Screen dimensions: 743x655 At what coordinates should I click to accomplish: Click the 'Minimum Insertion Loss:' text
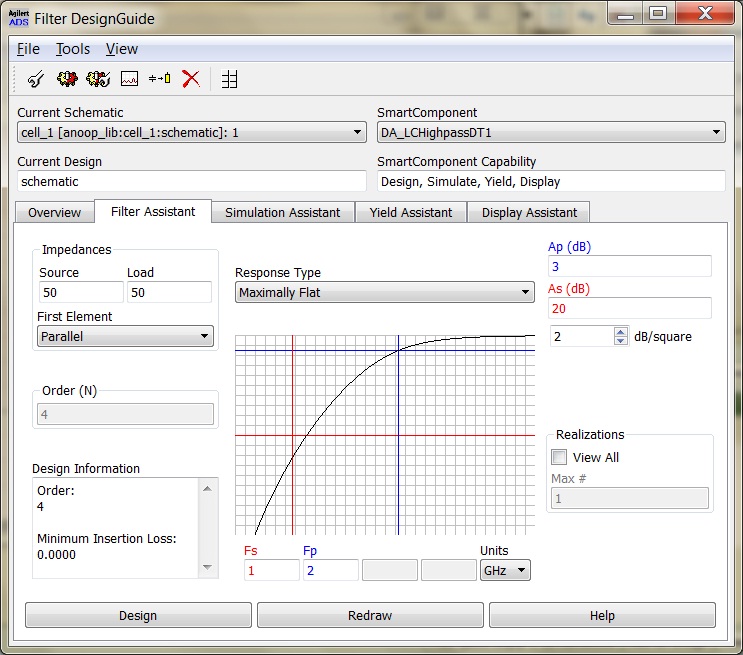point(107,538)
